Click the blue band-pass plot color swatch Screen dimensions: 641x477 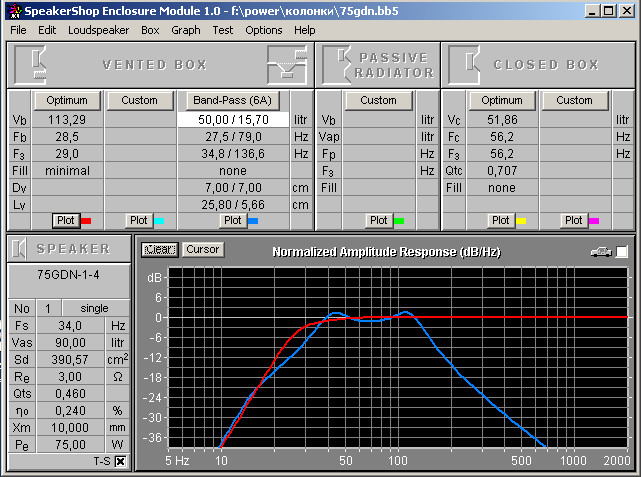click(252, 220)
